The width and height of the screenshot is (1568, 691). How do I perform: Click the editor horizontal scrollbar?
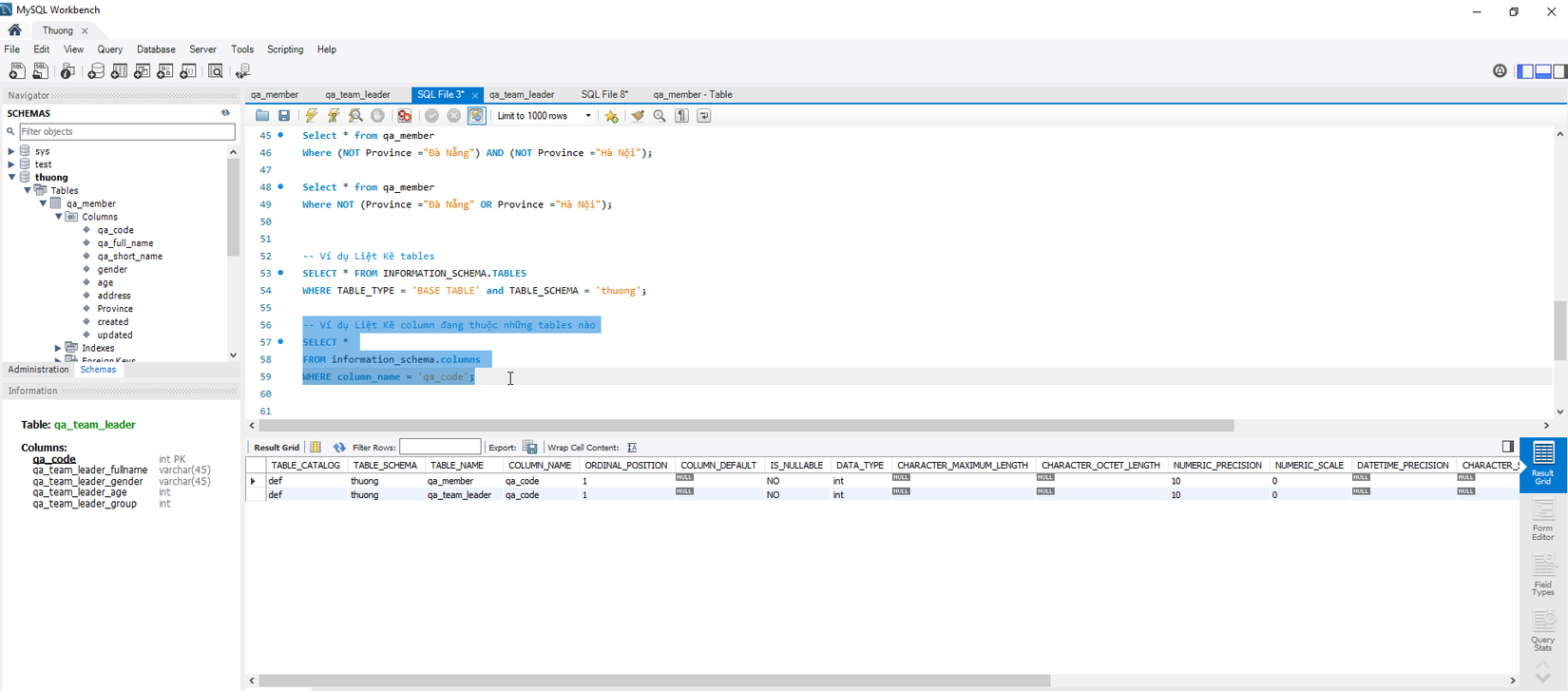pyautogui.click(x=746, y=426)
